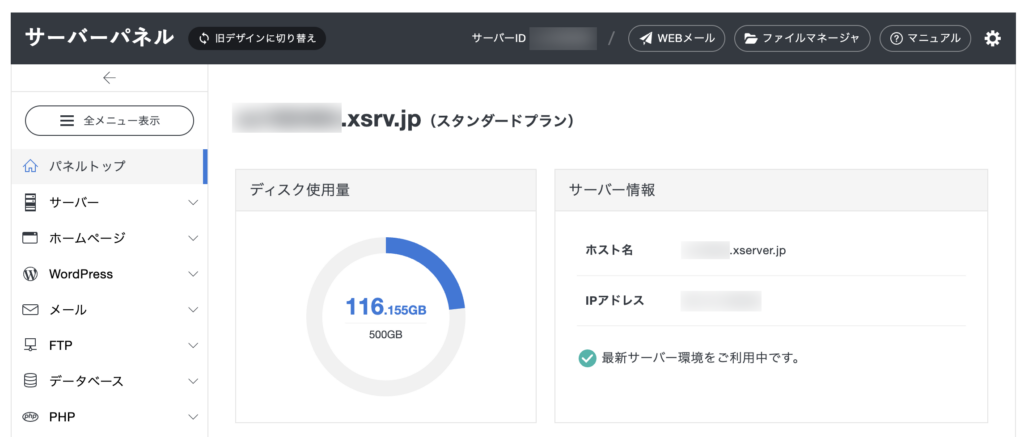Click the home icon beside パネルトップ
This screenshot has height=437, width=1024.
coord(30,166)
